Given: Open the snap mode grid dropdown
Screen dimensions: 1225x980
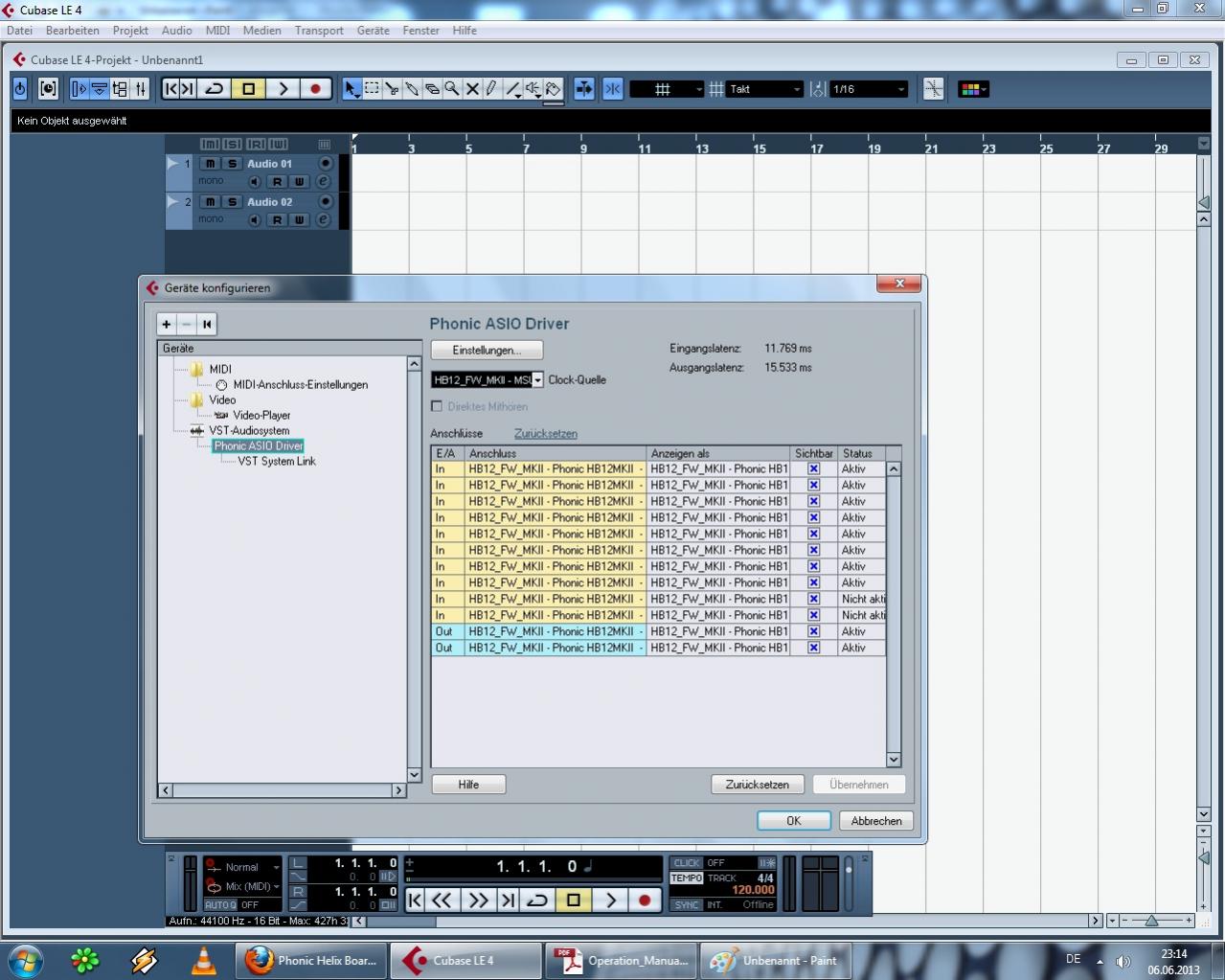Looking at the screenshot, I should (x=668, y=89).
